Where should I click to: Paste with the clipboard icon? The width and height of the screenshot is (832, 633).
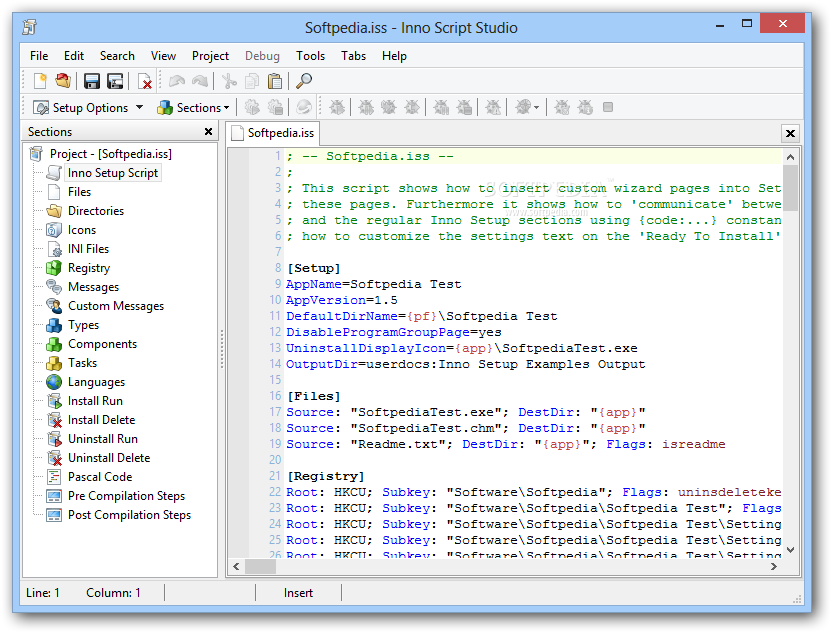point(275,81)
